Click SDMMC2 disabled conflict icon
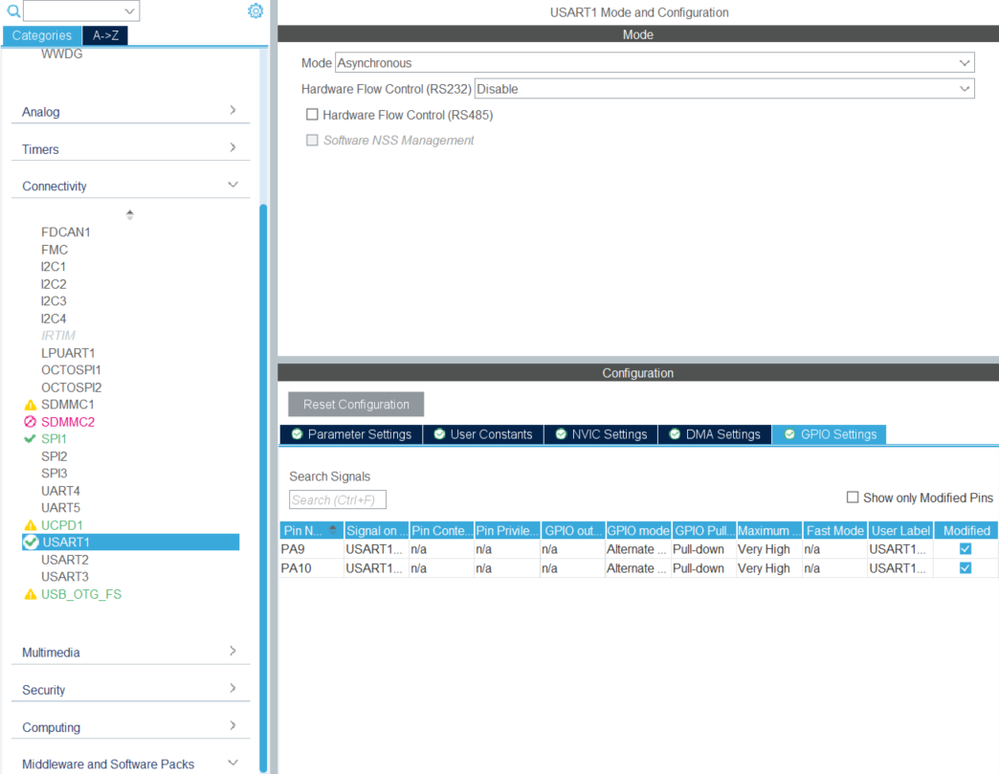999x774 pixels. (x=30, y=422)
